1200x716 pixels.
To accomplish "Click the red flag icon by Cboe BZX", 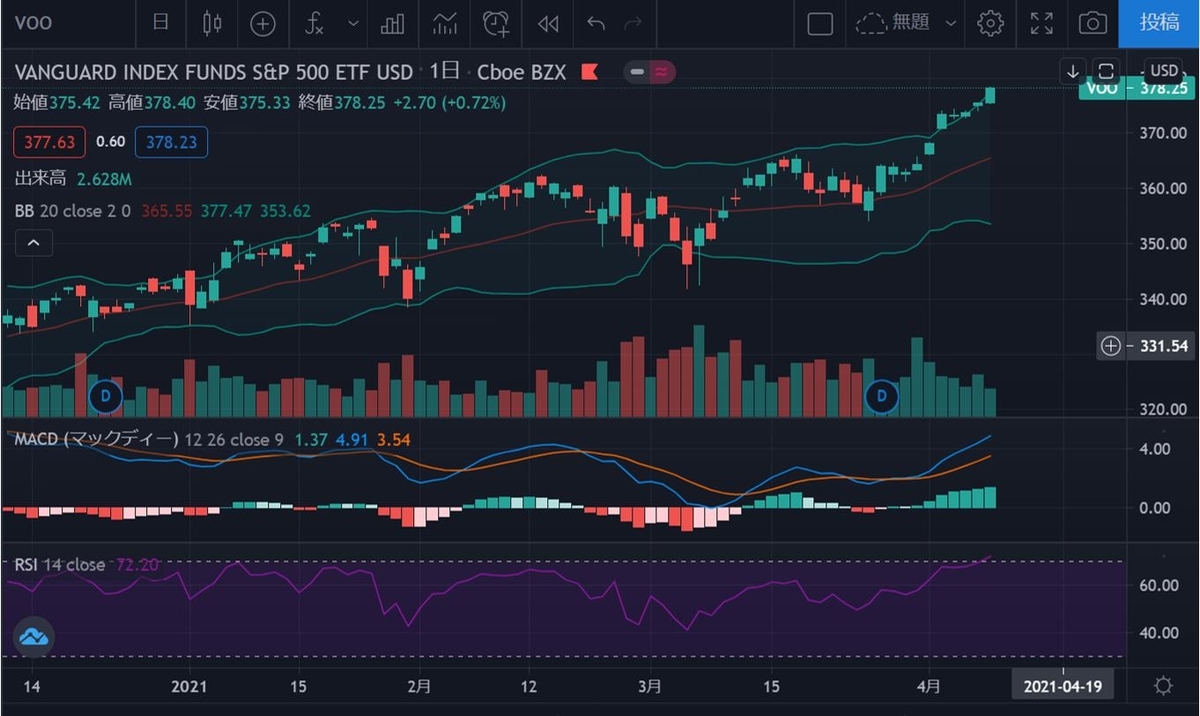I will click(590, 72).
